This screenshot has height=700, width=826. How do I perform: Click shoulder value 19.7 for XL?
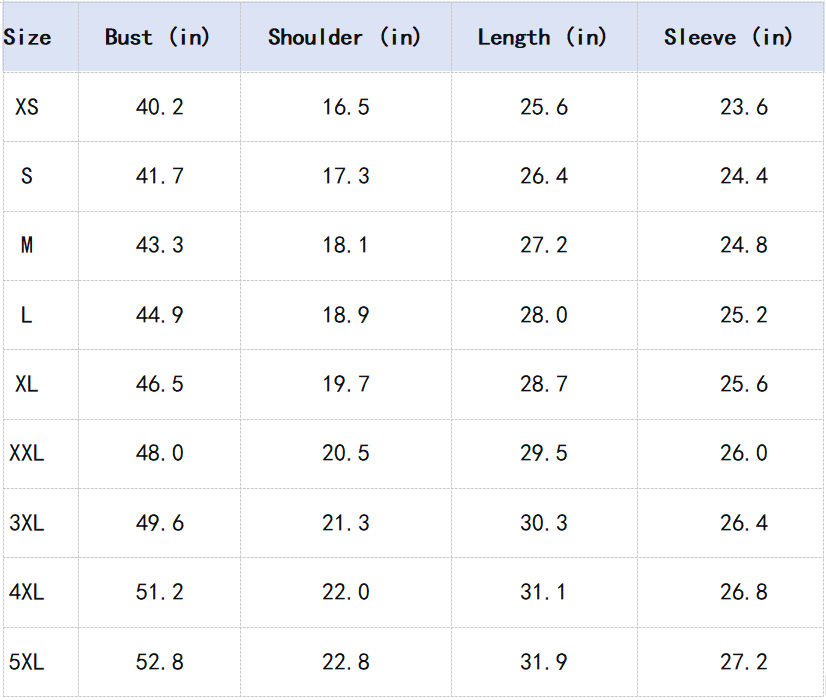click(346, 384)
